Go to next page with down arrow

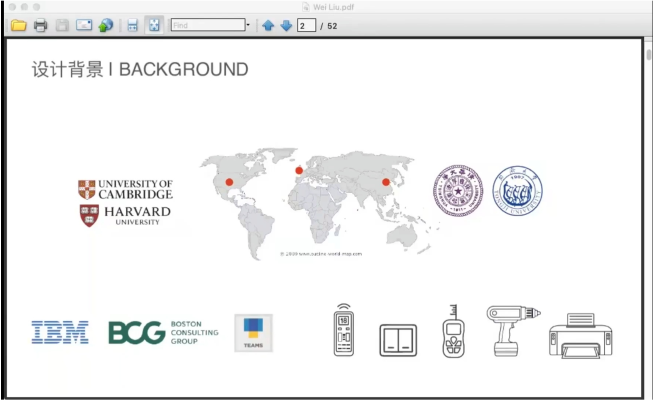pyautogui.click(x=286, y=25)
